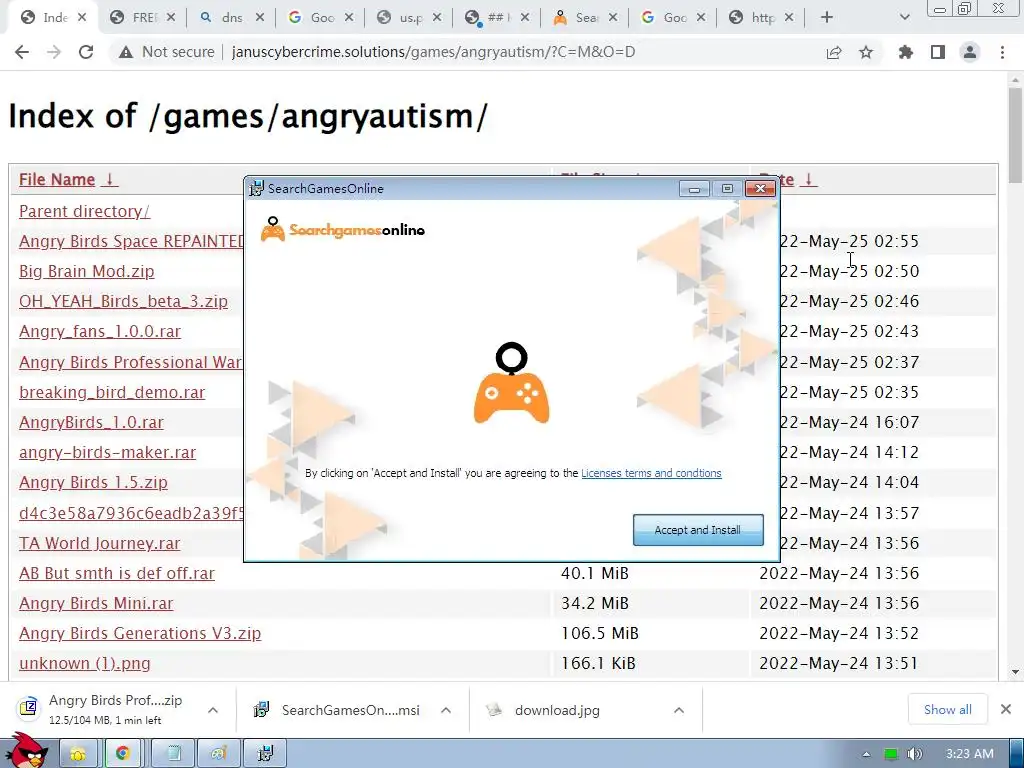The image size is (1024, 768).
Task: Download Angry Birds Mini.rar
Action: (96, 603)
